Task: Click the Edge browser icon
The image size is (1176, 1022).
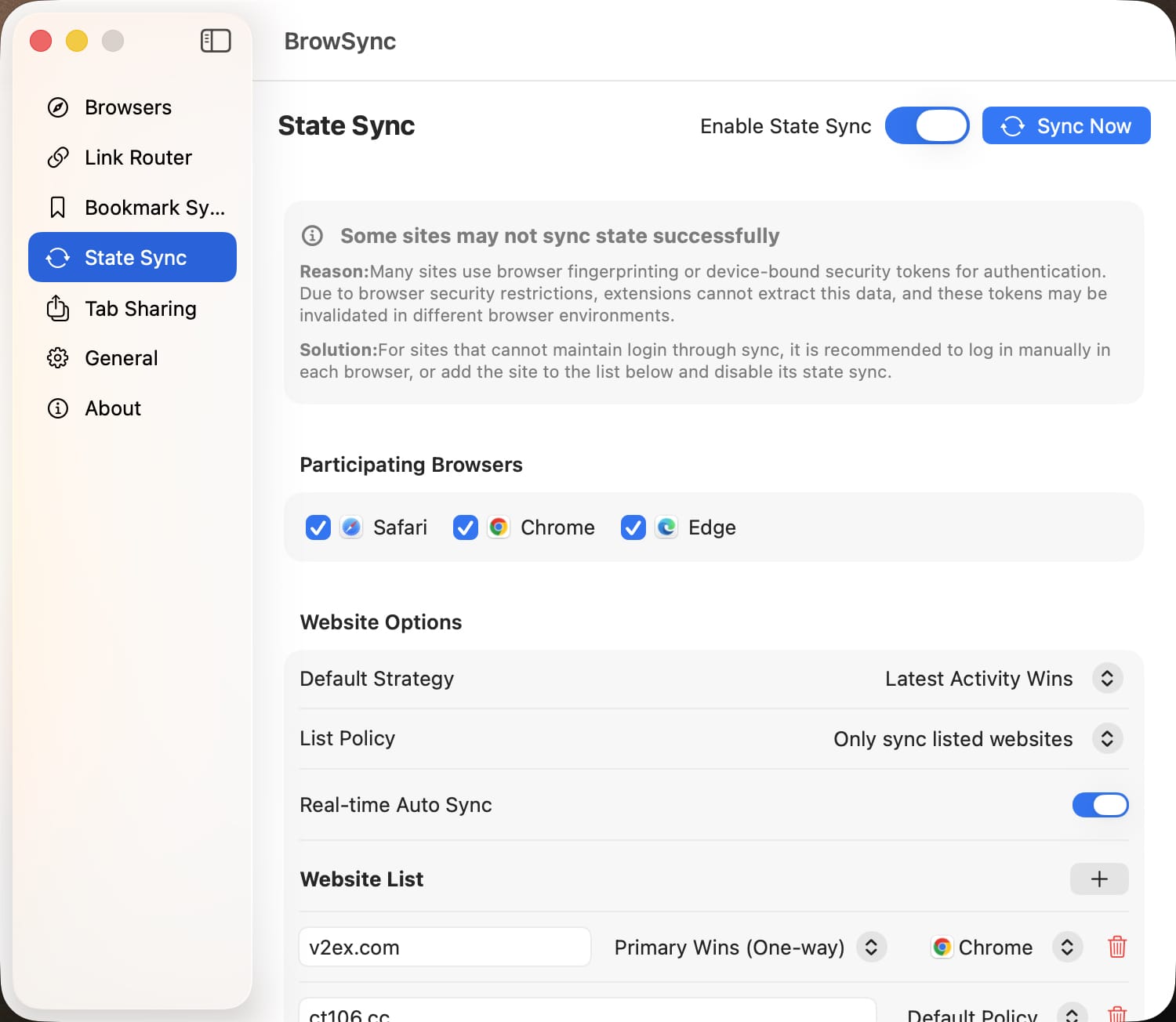Action: click(666, 527)
